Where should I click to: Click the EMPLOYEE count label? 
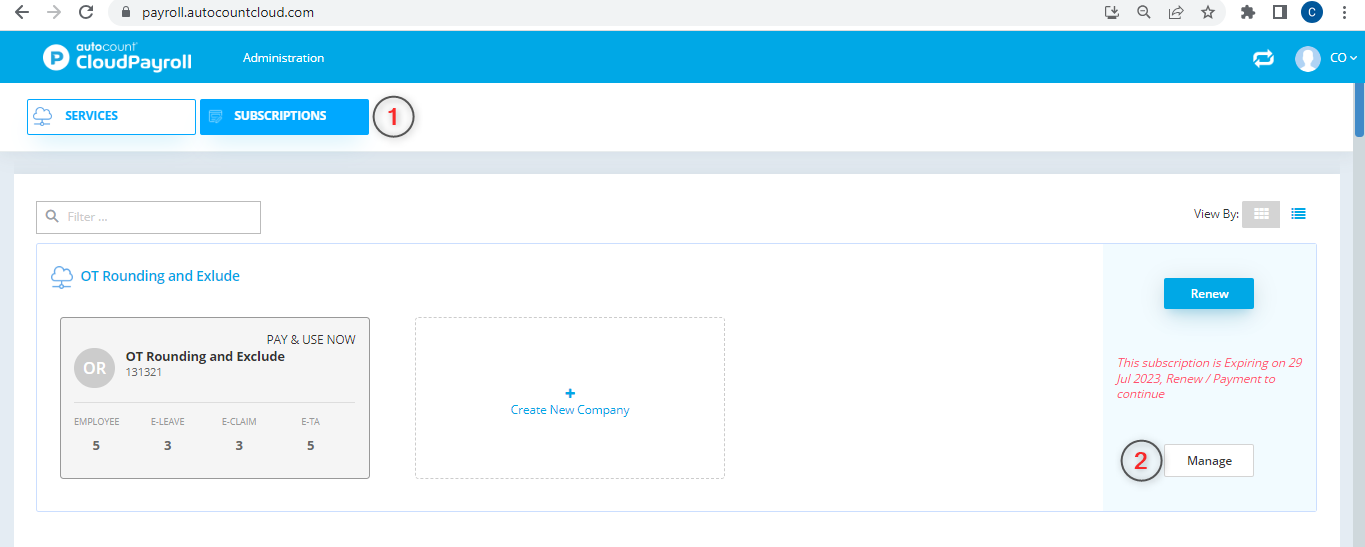[x=96, y=422]
